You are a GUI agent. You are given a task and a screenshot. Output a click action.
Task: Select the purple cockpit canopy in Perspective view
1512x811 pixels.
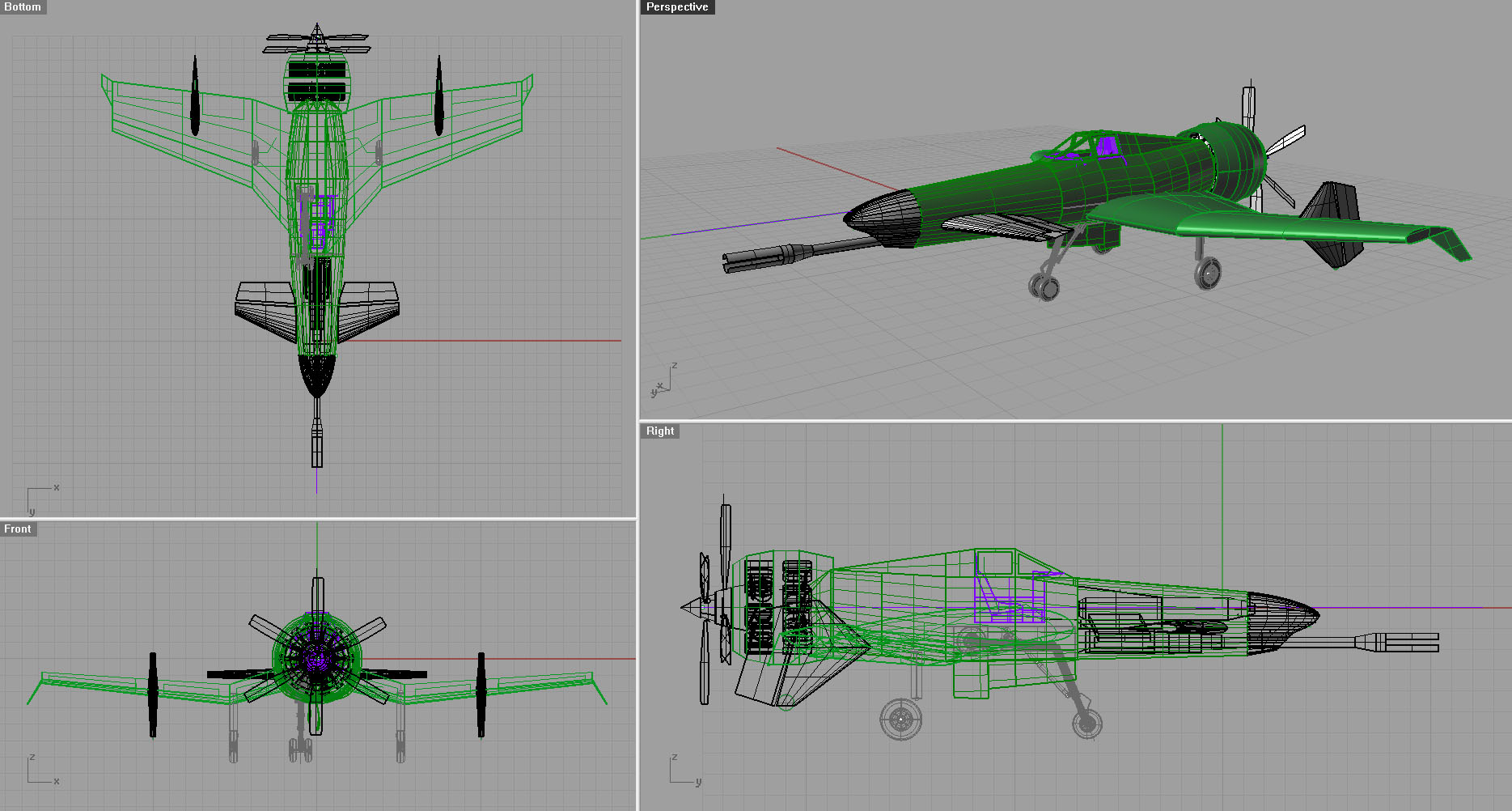[1106, 146]
